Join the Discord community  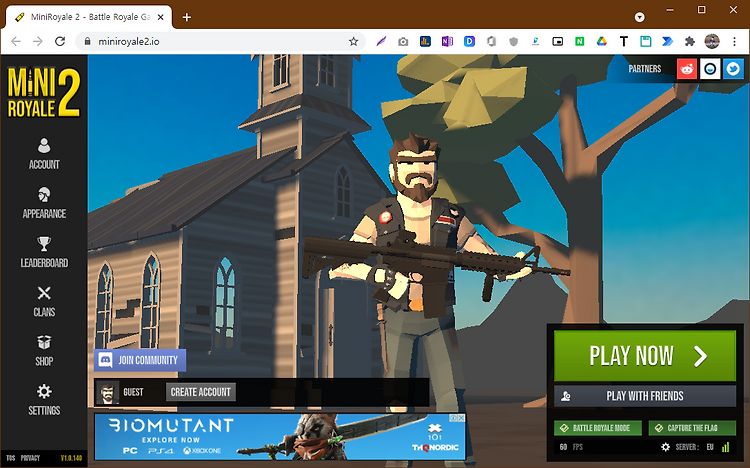140,360
